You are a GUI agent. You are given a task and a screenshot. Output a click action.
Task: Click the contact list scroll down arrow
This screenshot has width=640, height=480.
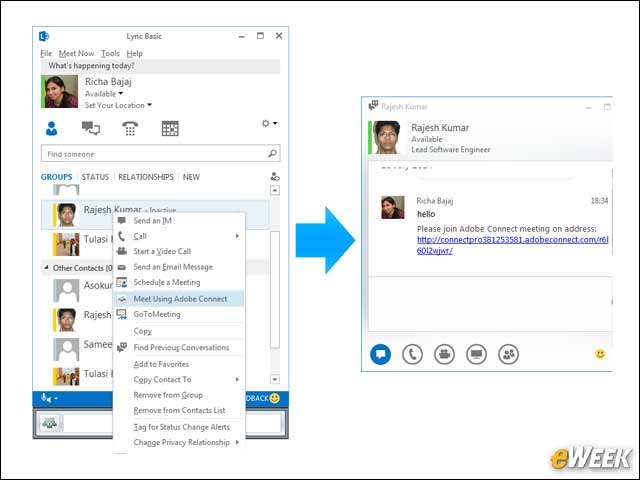[275, 379]
